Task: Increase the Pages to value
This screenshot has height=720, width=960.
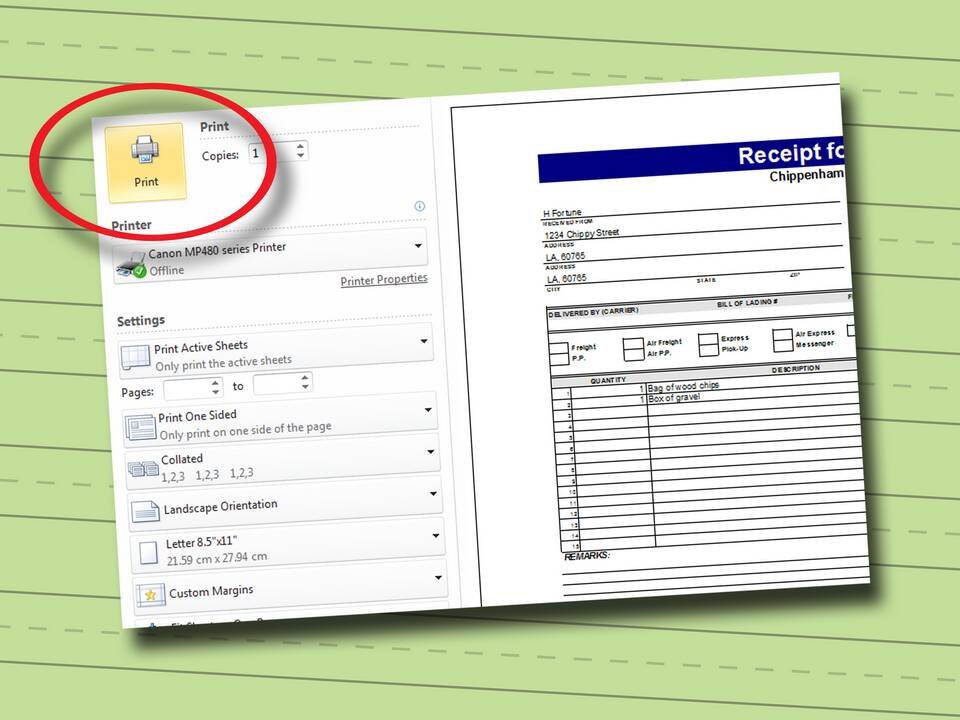Action: click(x=304, y=378)
